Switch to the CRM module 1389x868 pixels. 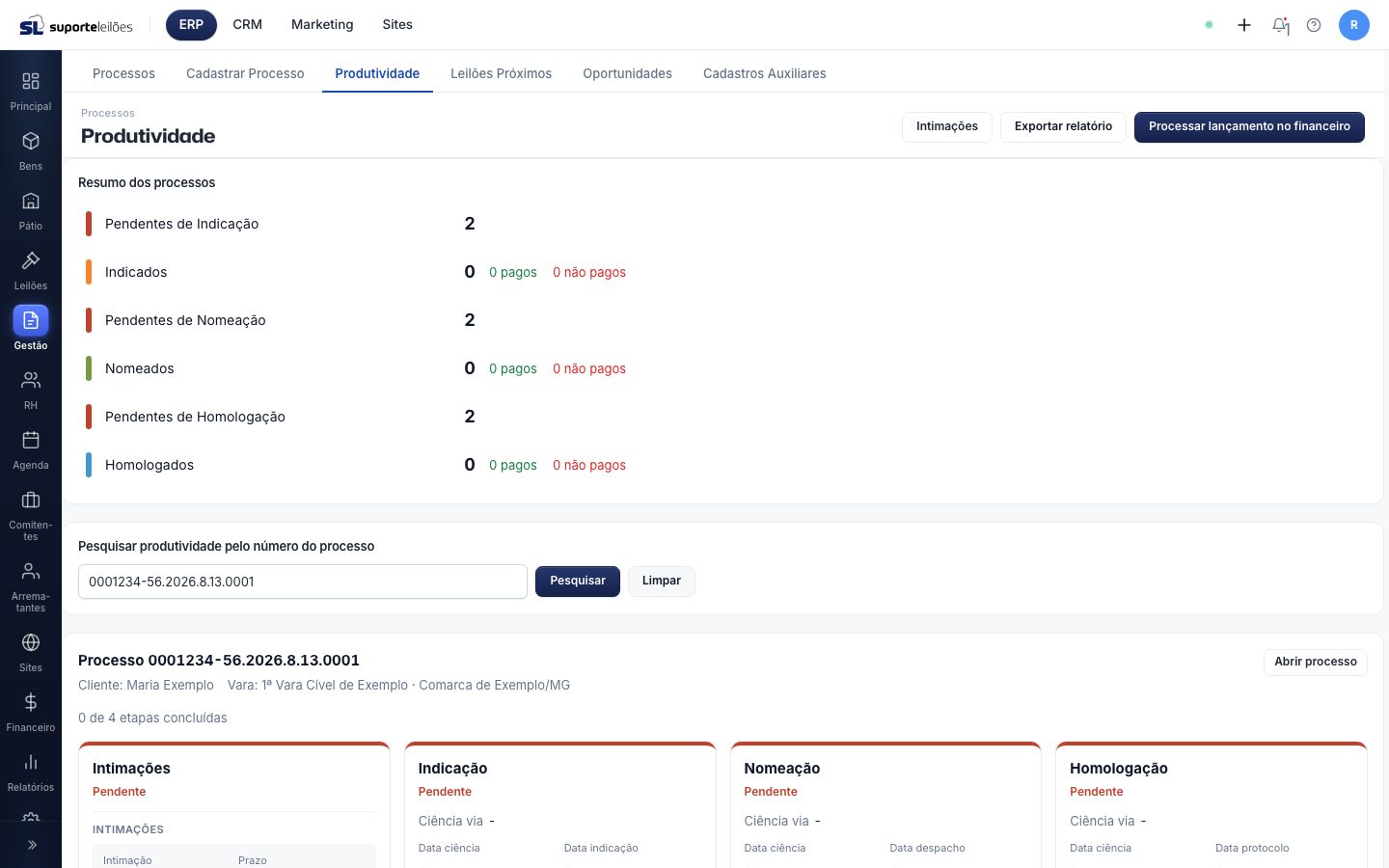coord(248,25)
